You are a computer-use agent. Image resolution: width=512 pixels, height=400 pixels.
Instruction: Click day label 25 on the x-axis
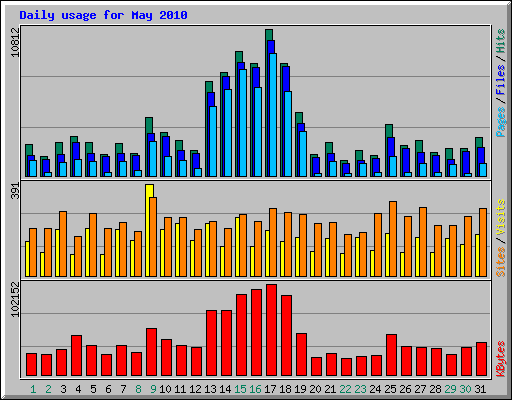pyautogui.click(x=390, y=389)
